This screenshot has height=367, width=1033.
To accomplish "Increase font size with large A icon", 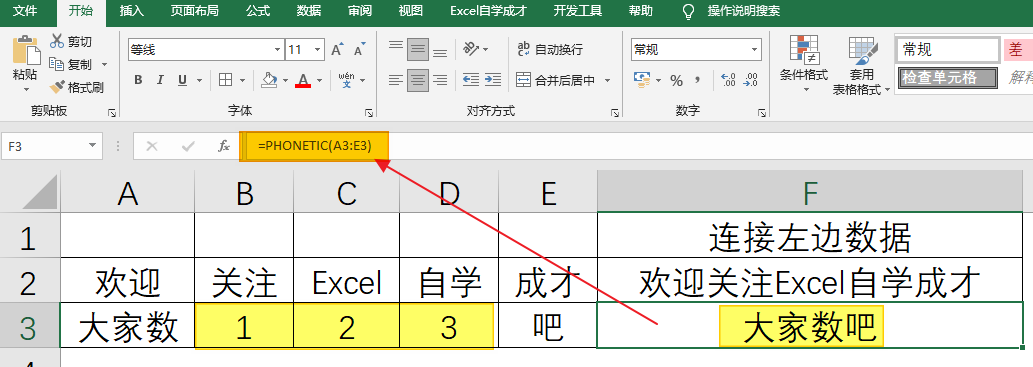I will click(x=337, y=50).
